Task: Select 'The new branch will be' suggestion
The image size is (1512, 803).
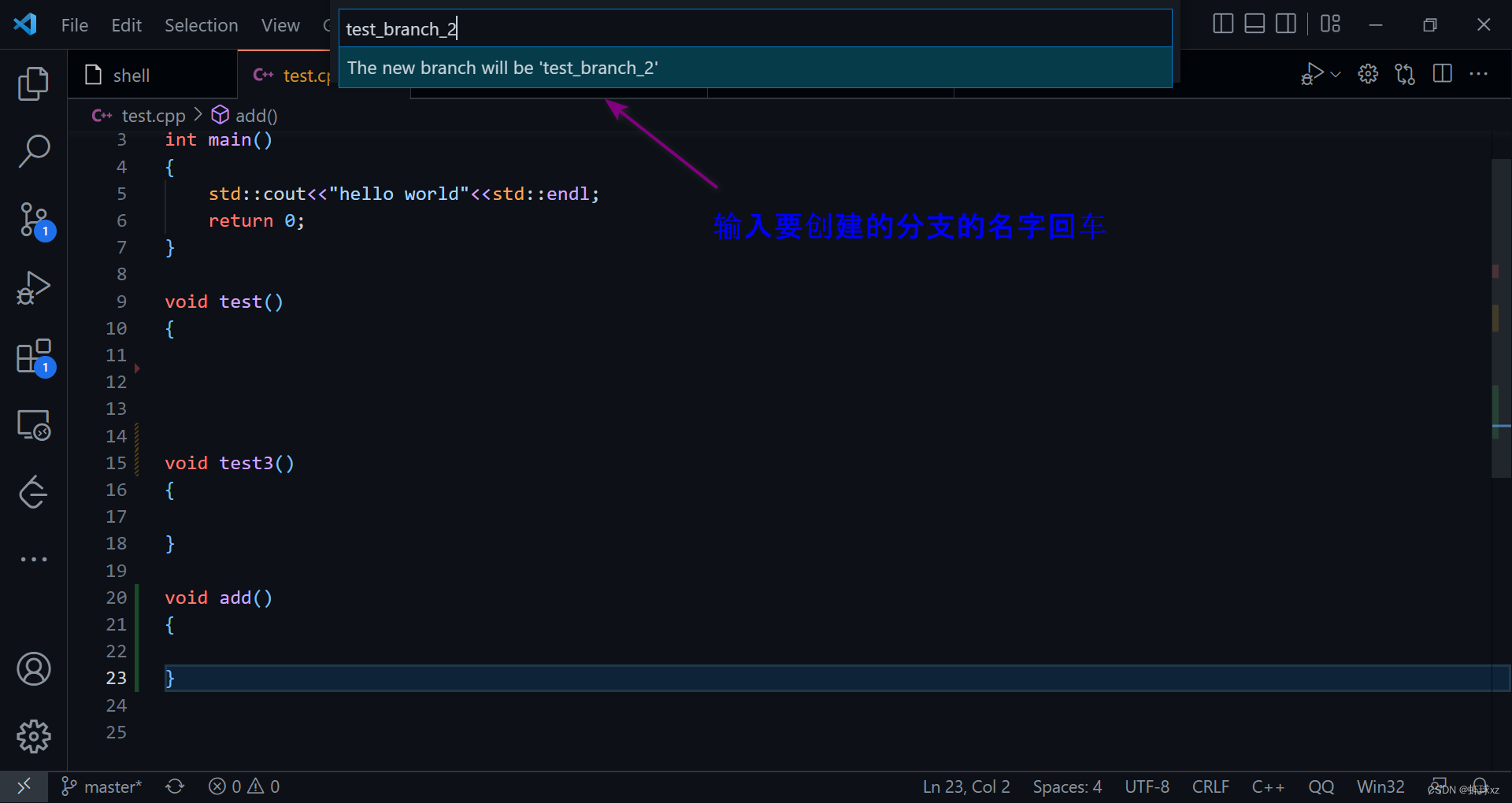Action: click(x=755, y=68)
